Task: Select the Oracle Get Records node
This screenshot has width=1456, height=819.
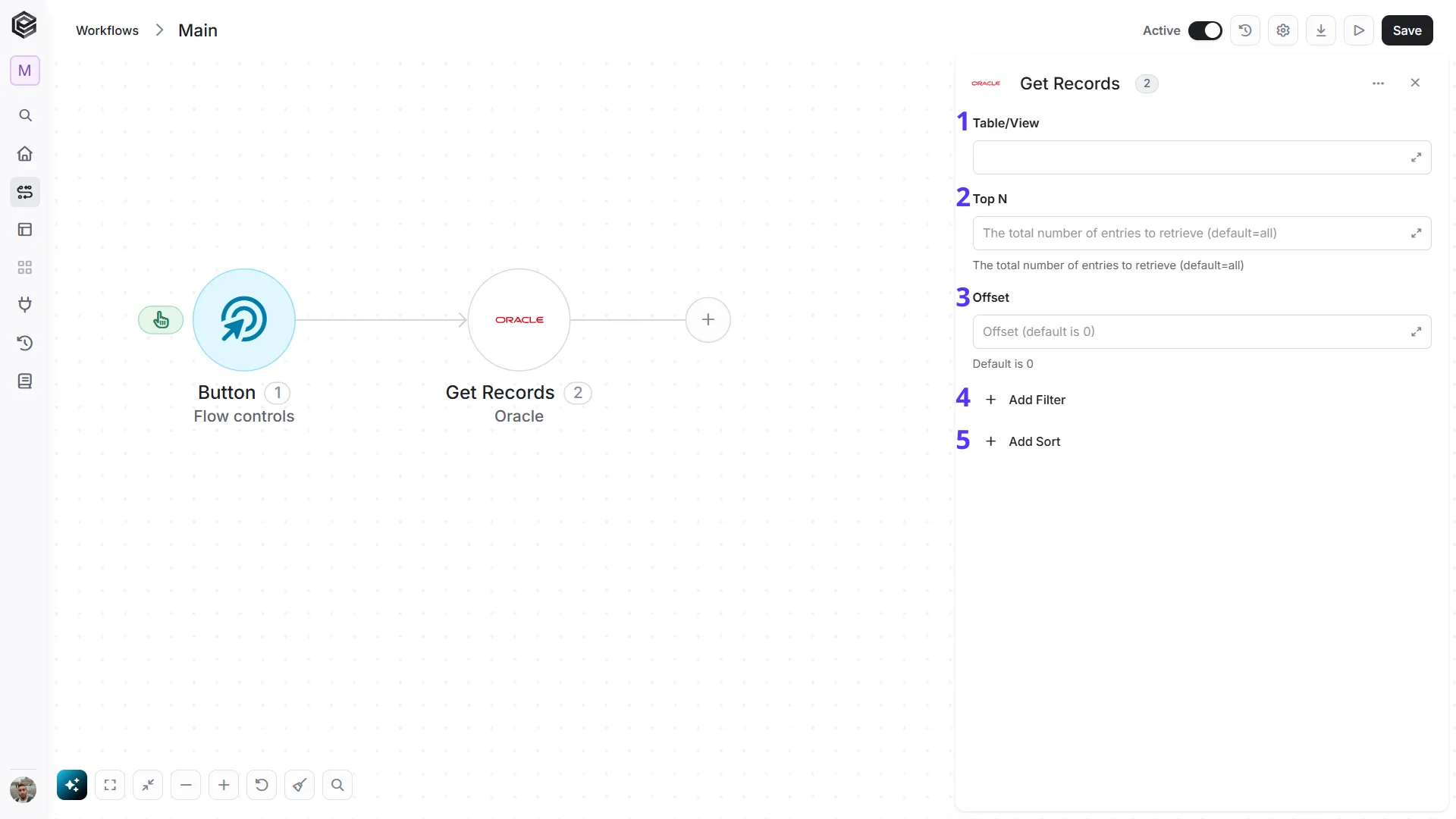Action: coord(519,320)
